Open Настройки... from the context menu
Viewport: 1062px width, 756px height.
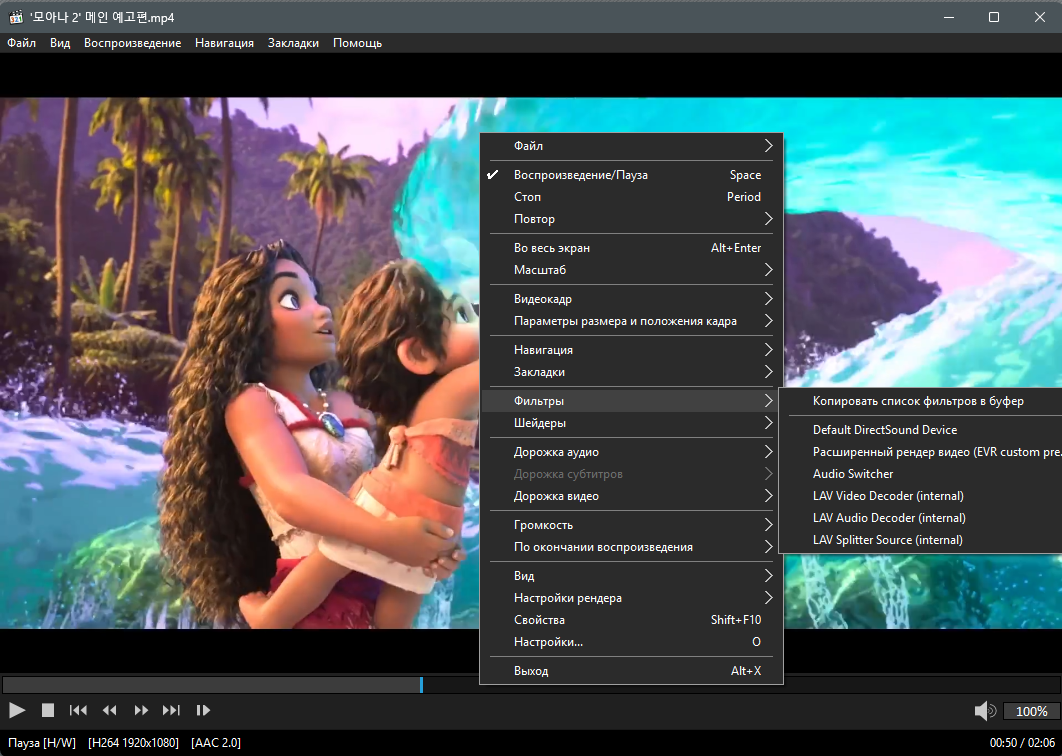pyautogui.click(x=631, y=642)
